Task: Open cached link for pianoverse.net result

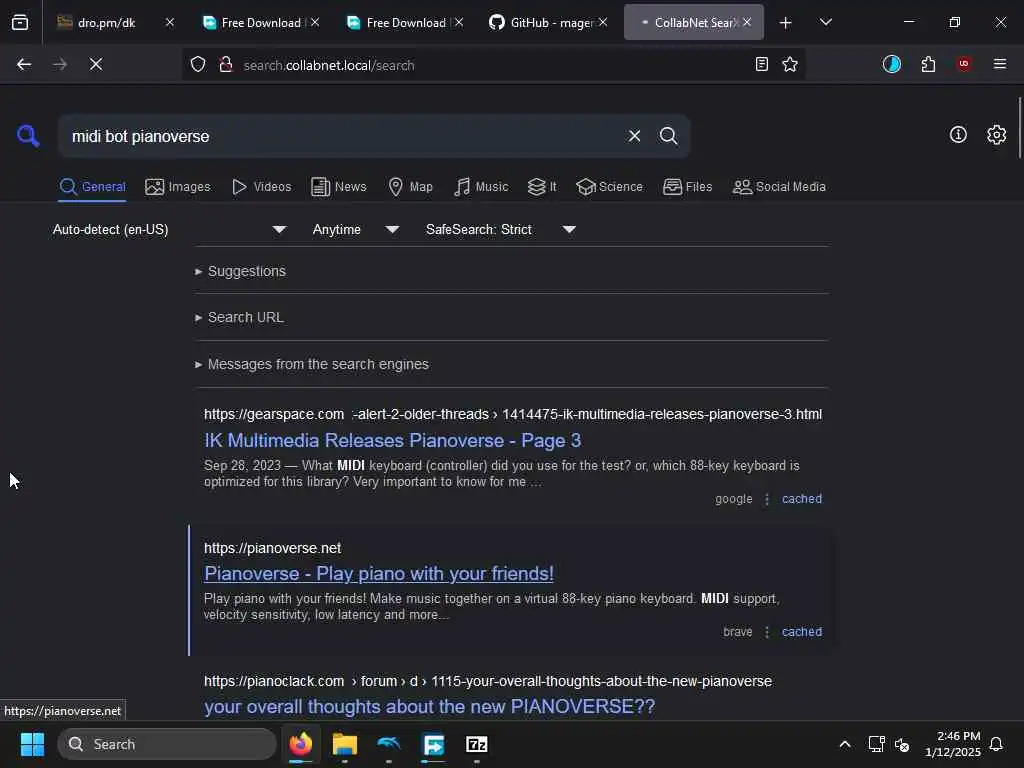Action: click(802, 632)
